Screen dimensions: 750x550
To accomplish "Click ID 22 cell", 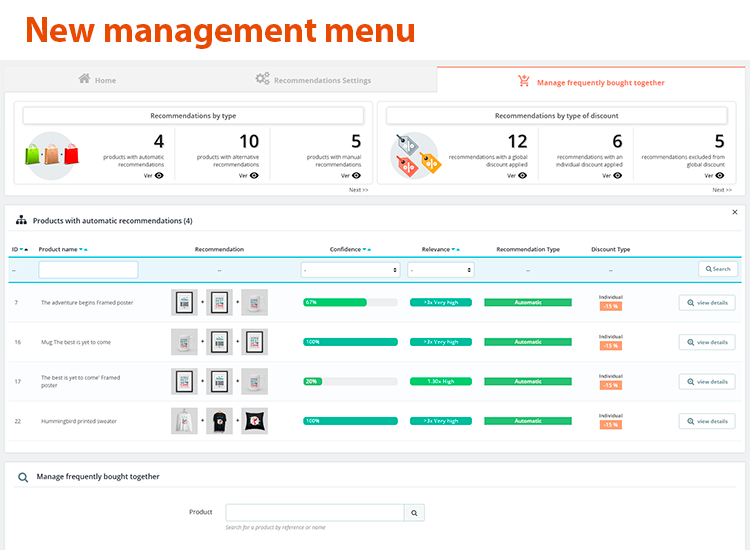I will 18,421.
